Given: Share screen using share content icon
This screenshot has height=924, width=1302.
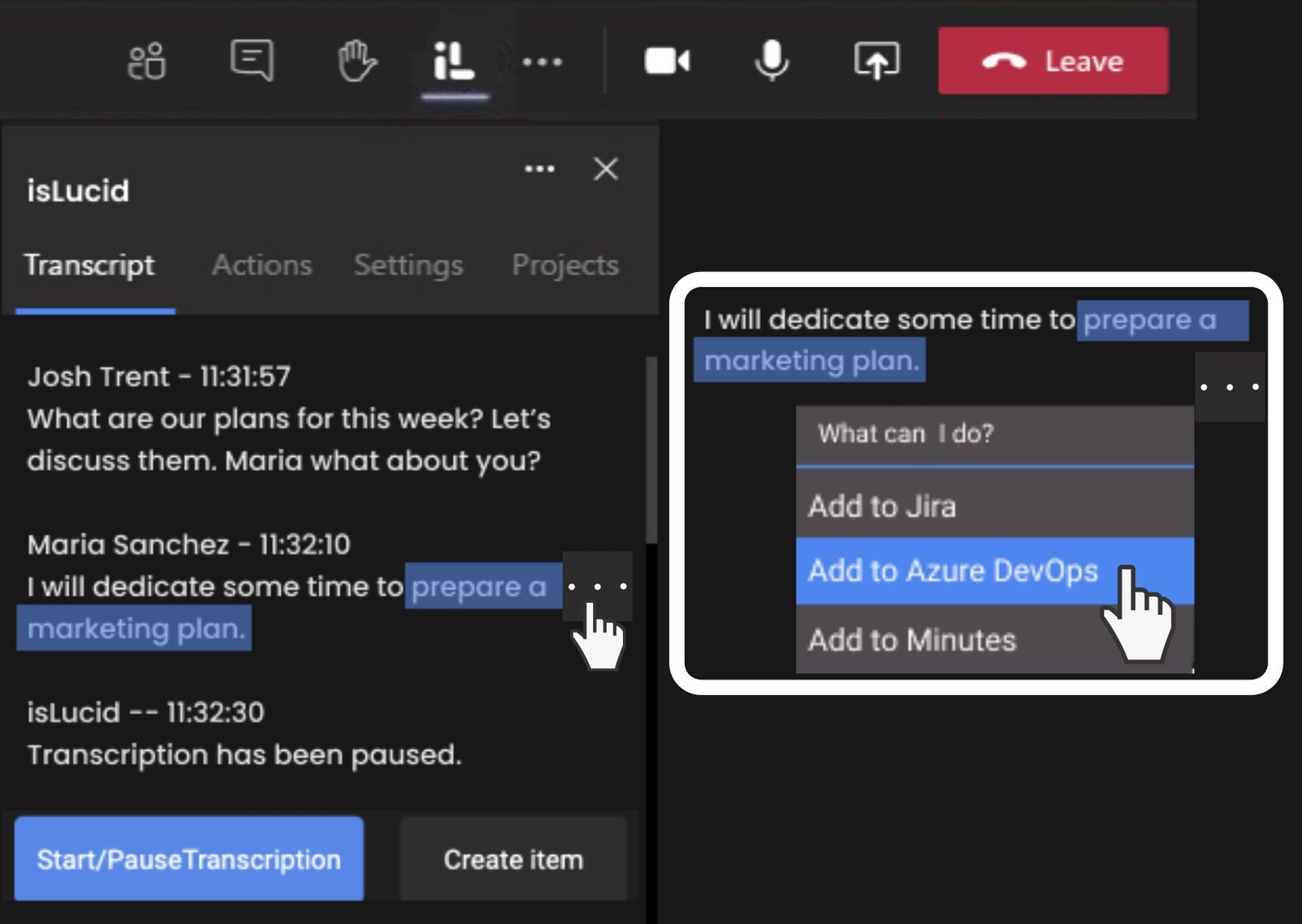Looking at the screenshot, I should point(876,61).
